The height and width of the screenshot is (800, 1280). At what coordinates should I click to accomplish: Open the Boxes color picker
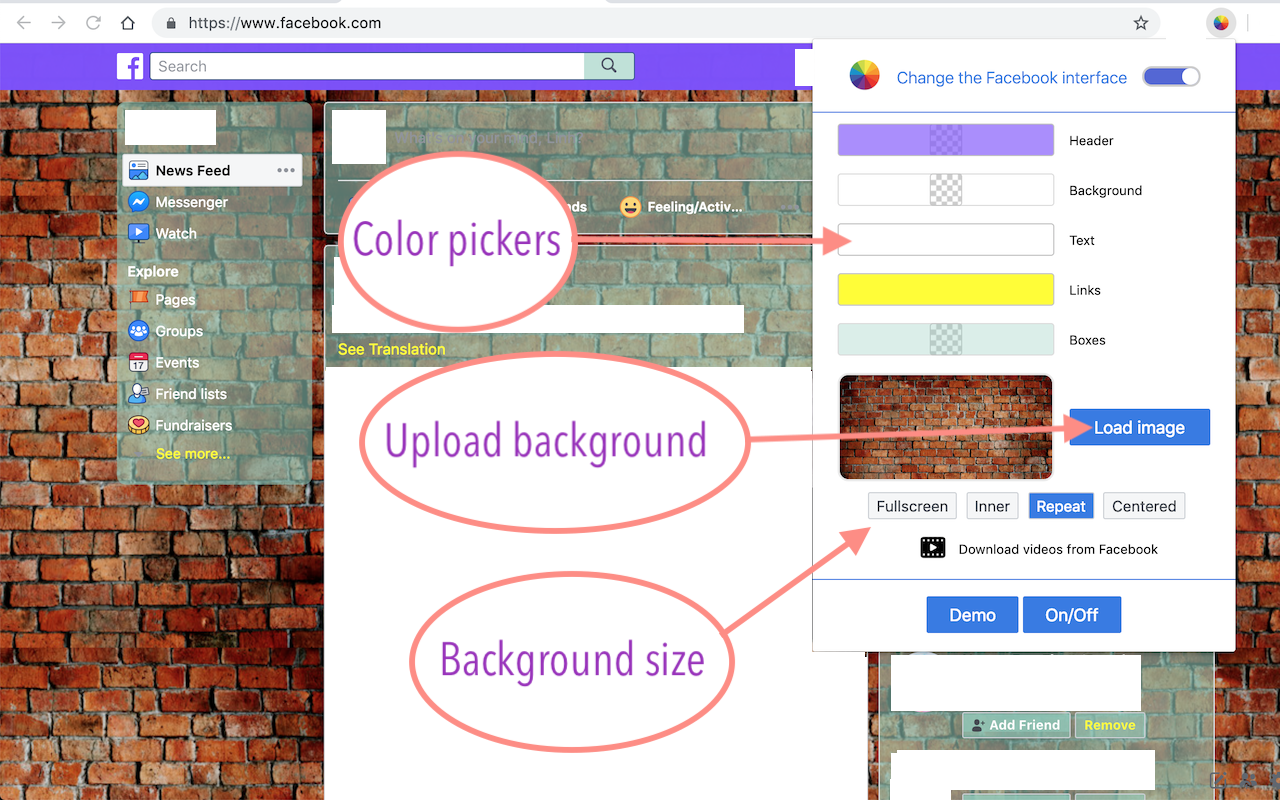[946, 340]
